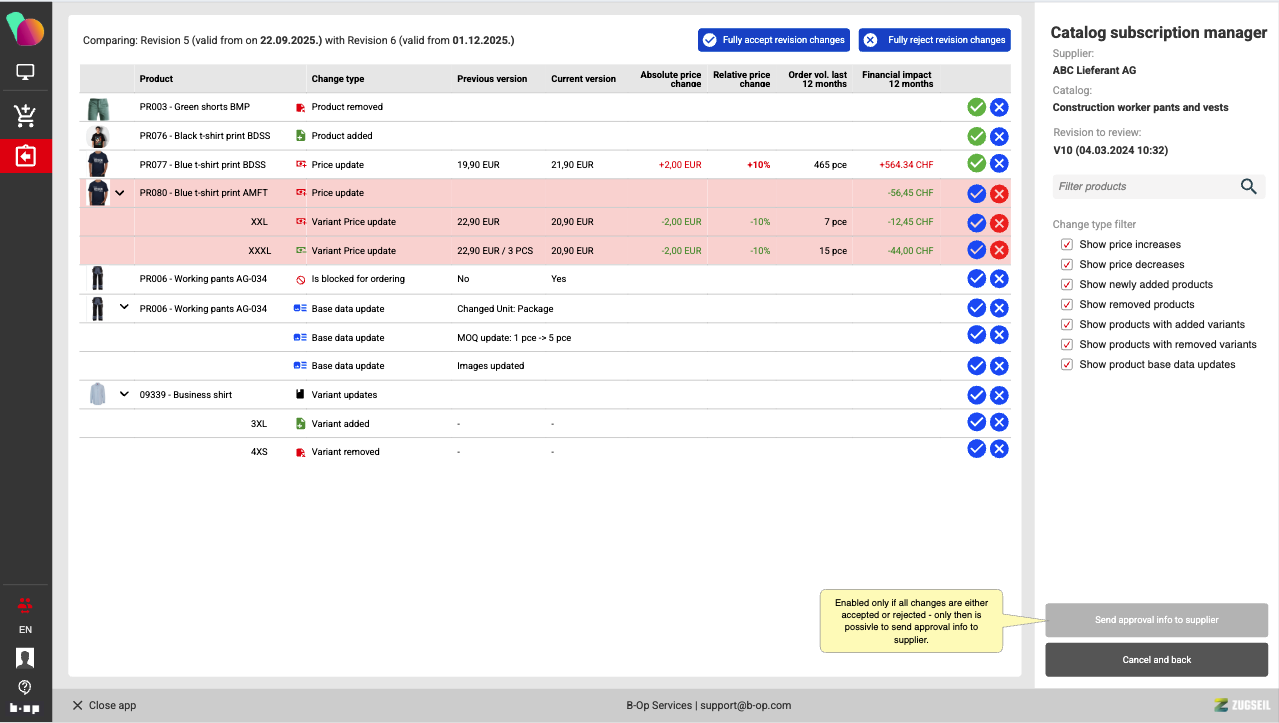Disable Show product base data updates
Image resolution: width=1279 pixels, height=723 pixels.
(1067, 365)
